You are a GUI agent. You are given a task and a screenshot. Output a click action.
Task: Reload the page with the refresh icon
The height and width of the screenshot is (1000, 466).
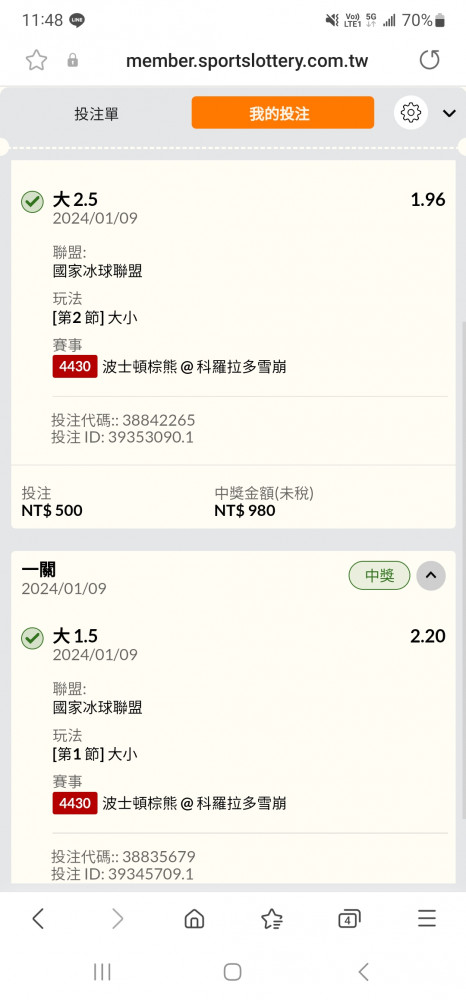[430, 61]
